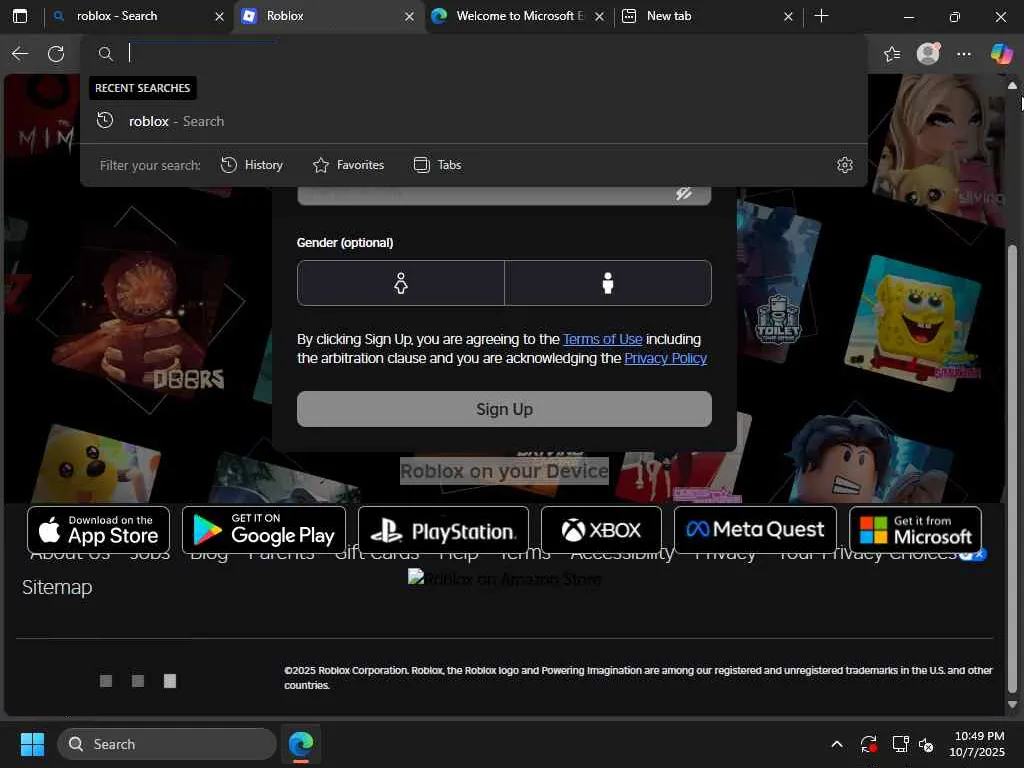Open the Settings and more ellipsis menu
The height and width of the screenshot is (768, 1024).
tap(964, 54)
